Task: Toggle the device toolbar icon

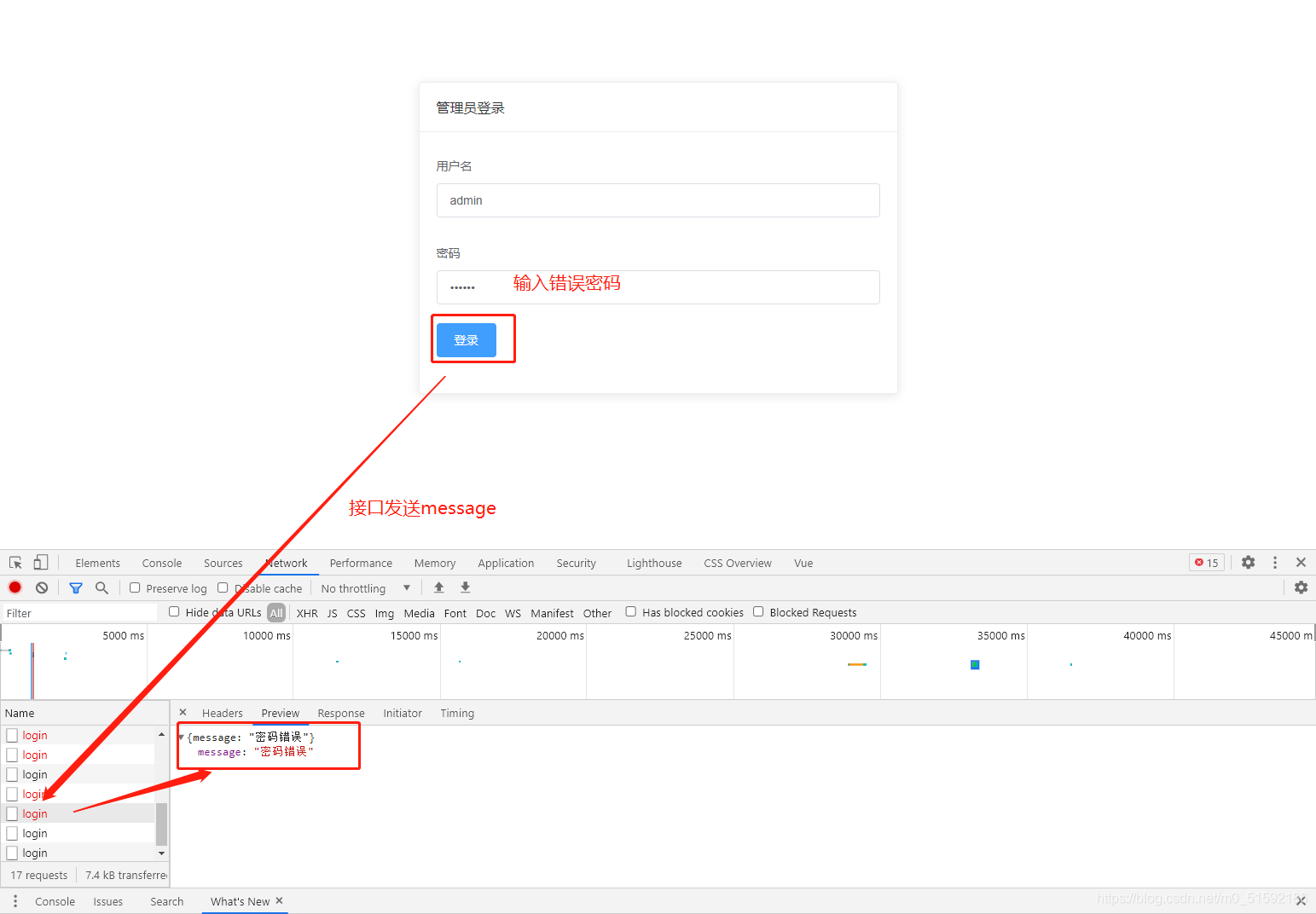Action: click(40, 563)
